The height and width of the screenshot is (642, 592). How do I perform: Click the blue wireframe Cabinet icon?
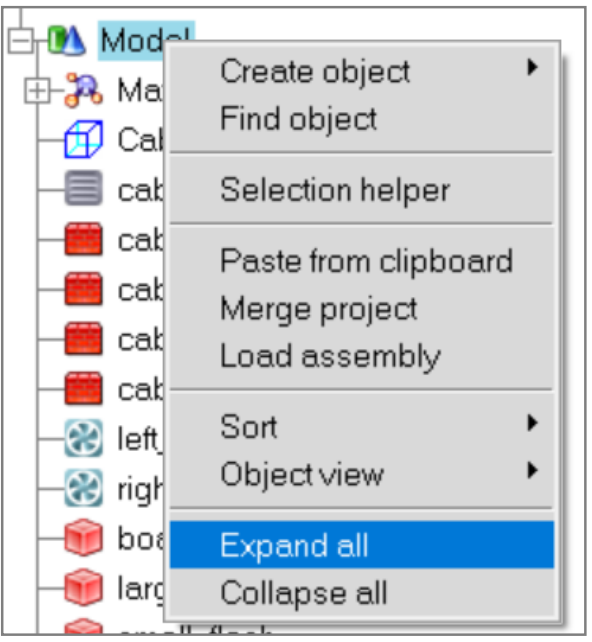(x=84, y=139)
